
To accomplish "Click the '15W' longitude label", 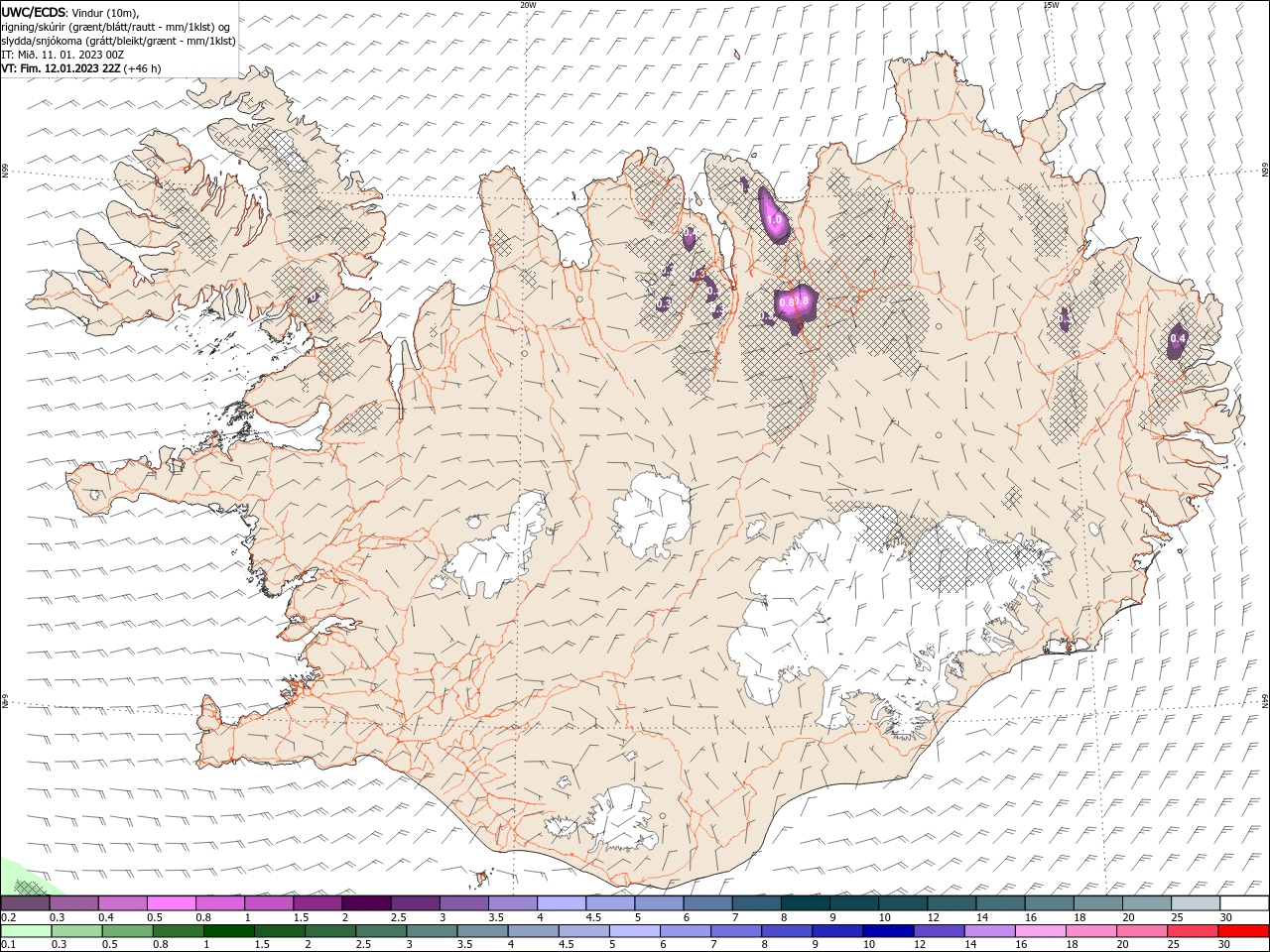I will pos(1051,5).
